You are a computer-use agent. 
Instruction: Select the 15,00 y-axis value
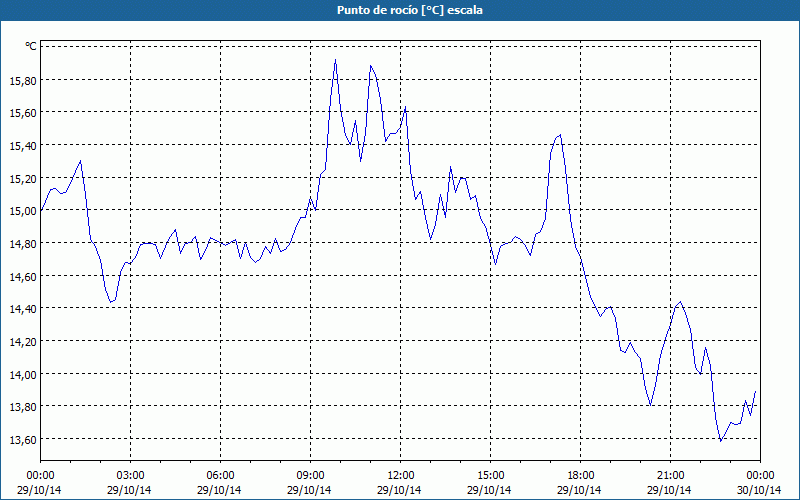pyautogui.click(x=23, y=211)
